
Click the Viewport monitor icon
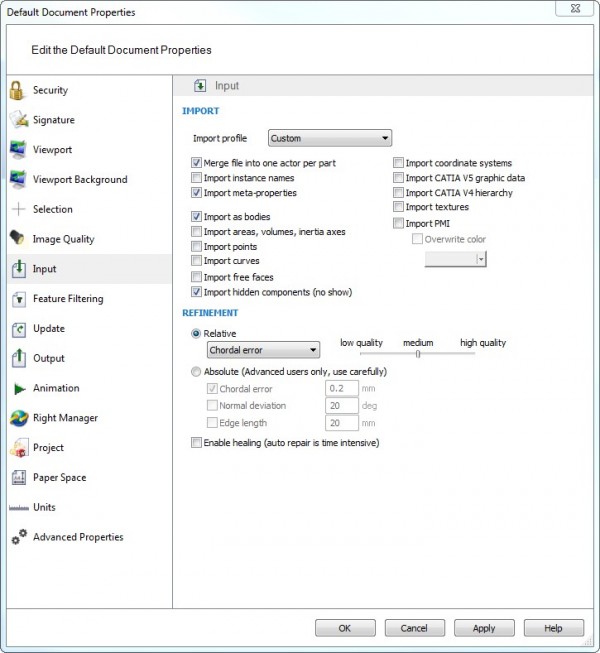(x=18, y=150)
